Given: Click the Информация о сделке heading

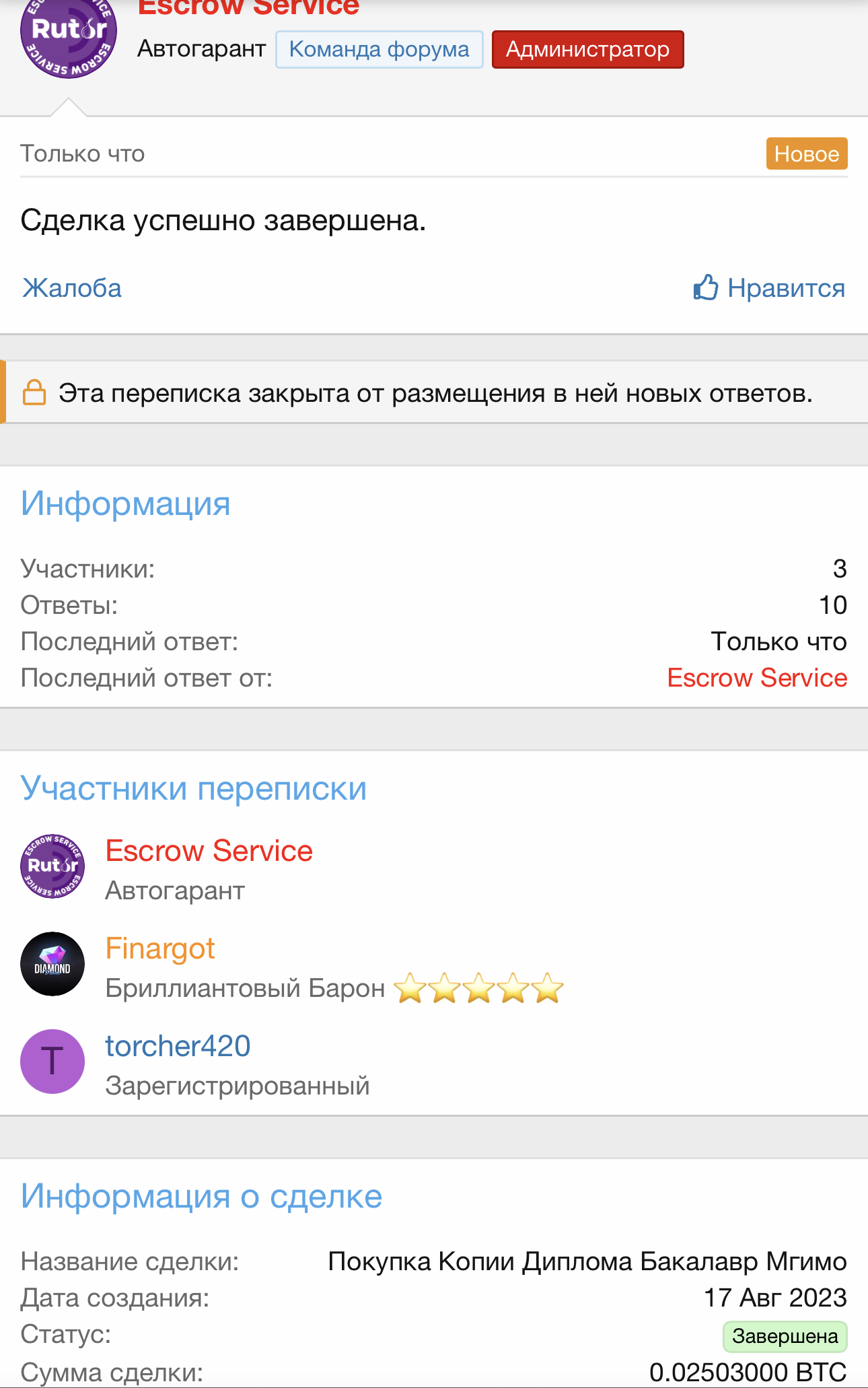Looking at the screenshot, I should click(x=201, y=1196).
